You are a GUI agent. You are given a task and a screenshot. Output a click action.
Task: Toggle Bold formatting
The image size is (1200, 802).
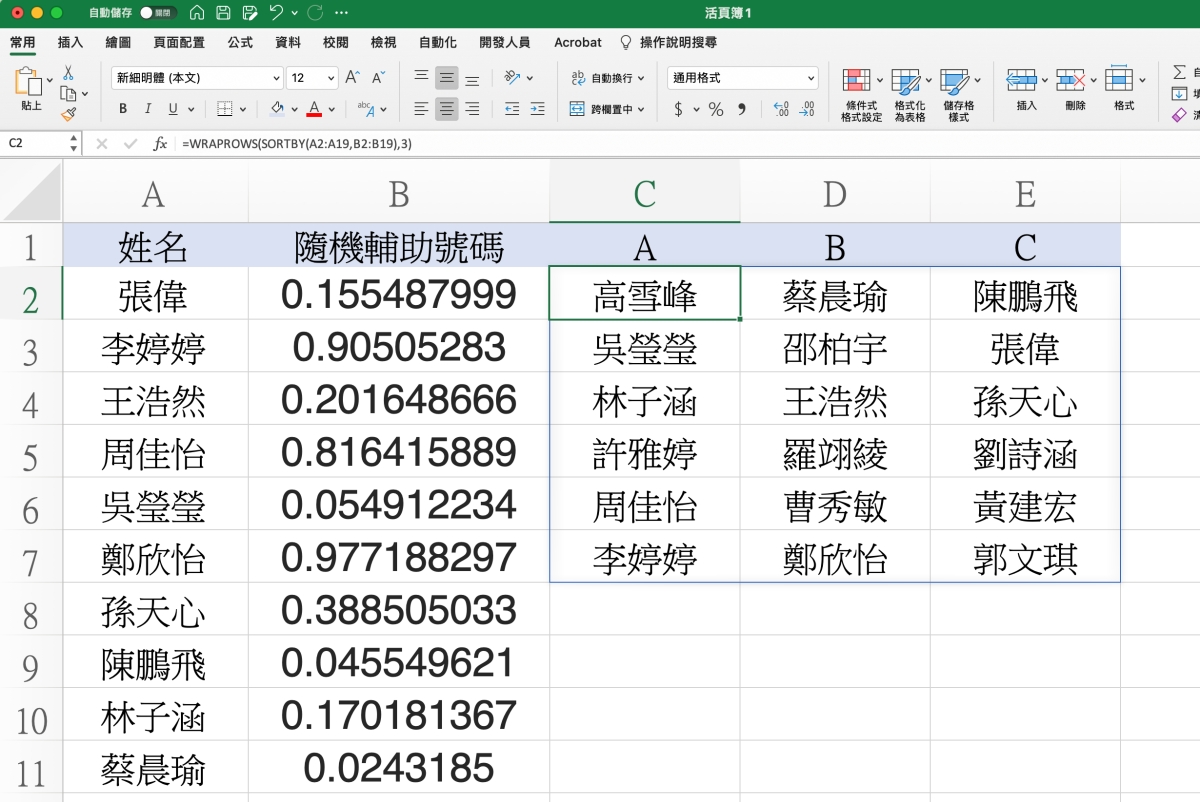click(123, 109)
